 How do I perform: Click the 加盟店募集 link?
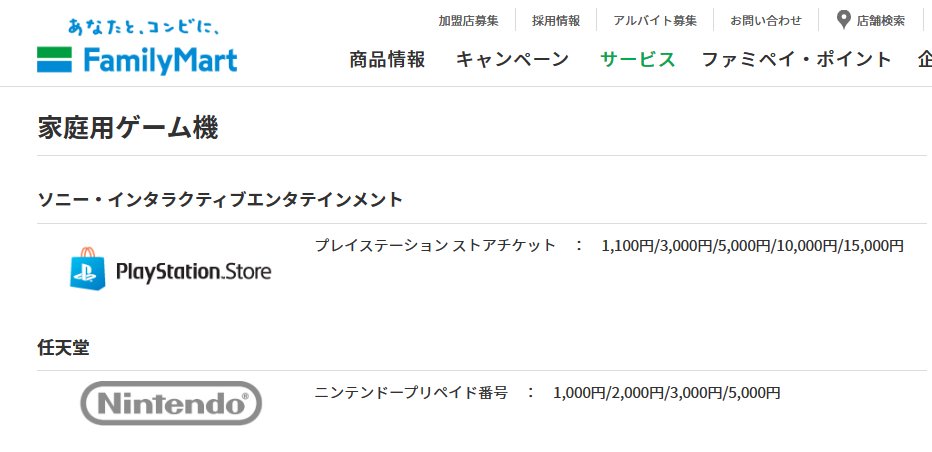(469, 21)
